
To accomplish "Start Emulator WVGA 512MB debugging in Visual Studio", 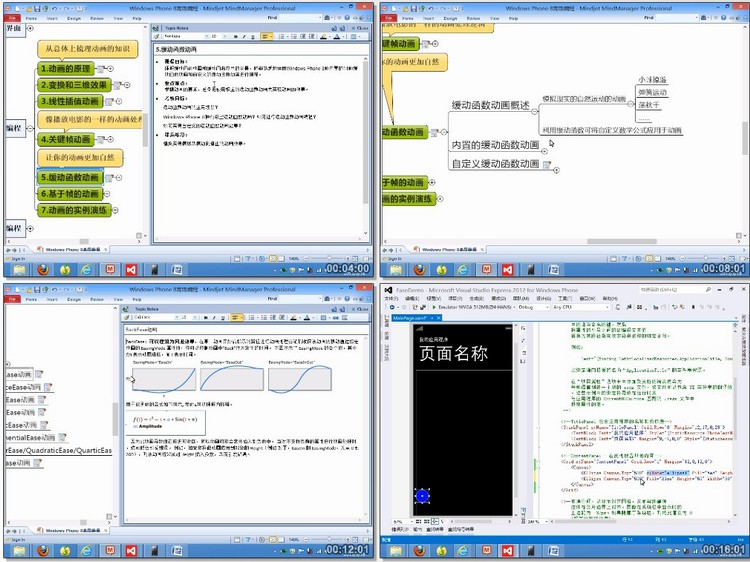I will pos(471,307).
